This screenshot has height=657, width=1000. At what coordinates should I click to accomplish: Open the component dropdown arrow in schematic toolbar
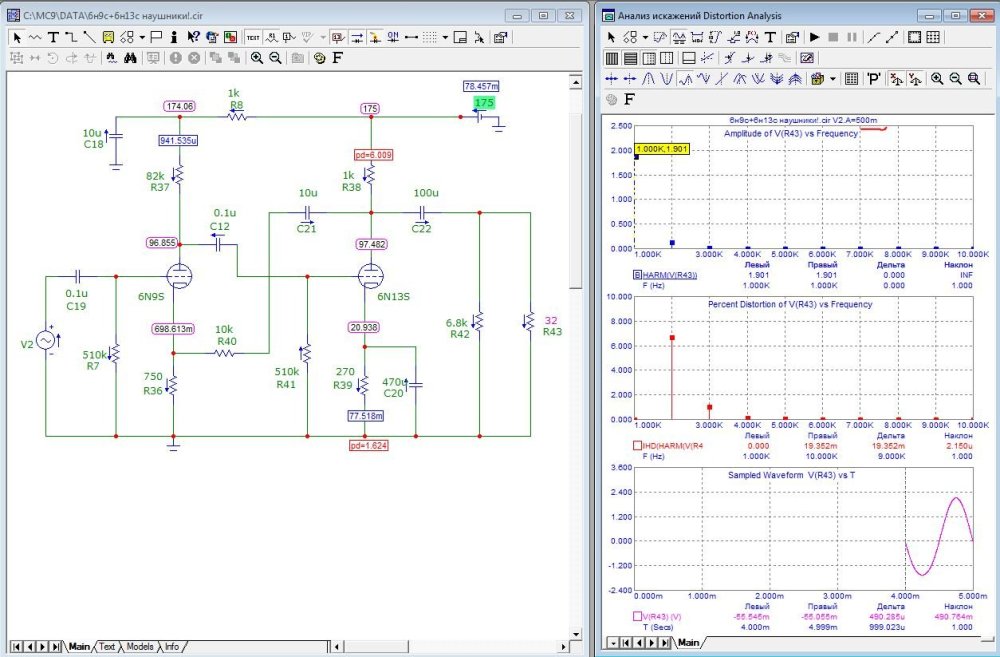pos(143,37)
